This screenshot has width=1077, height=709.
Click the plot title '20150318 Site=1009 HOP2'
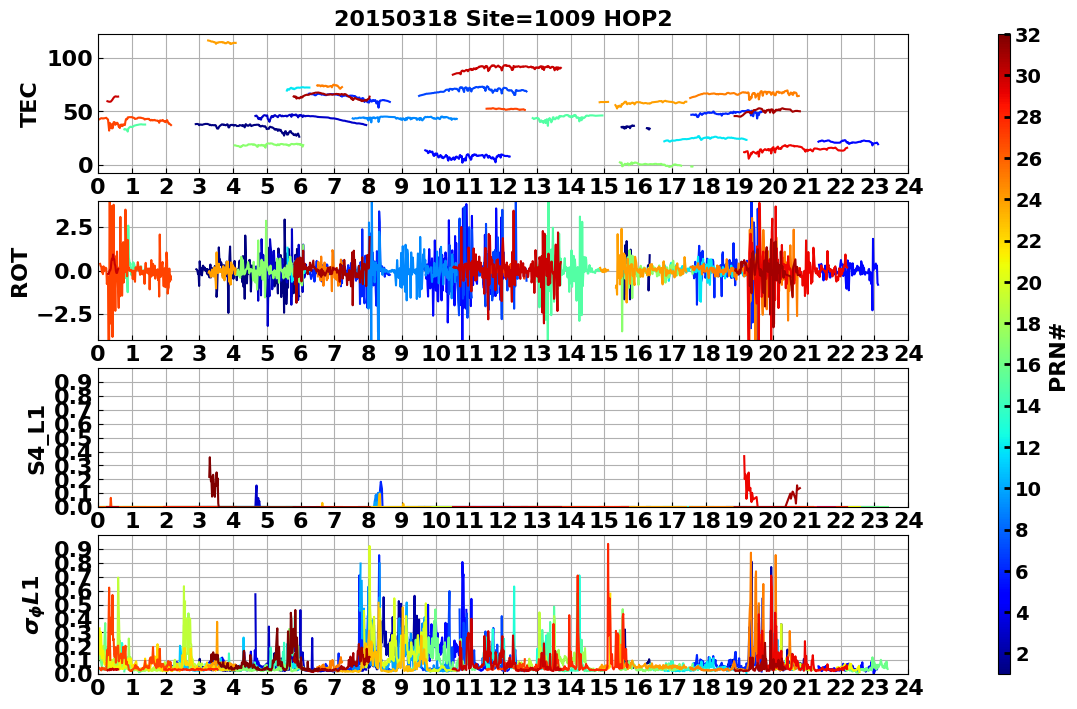coord(503,19)
